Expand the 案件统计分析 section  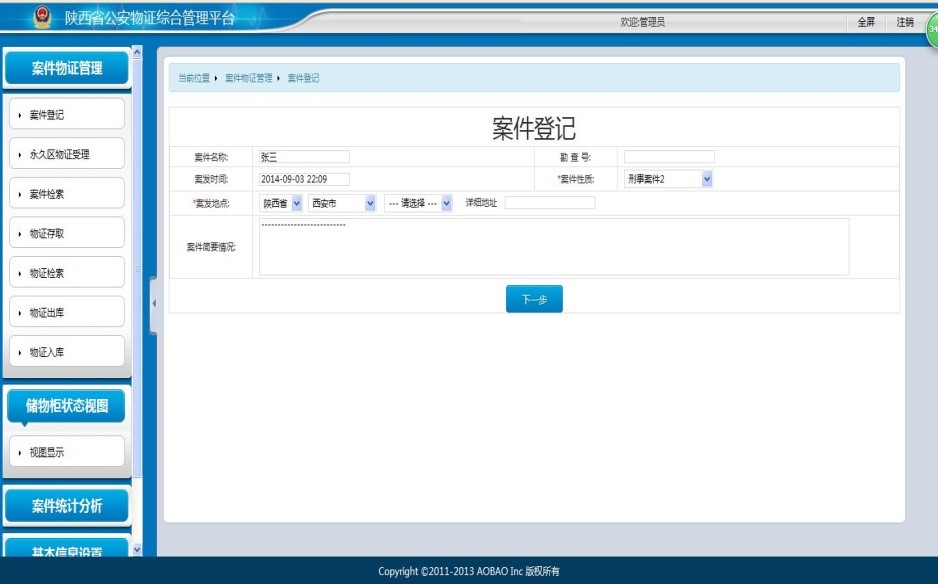(x=66, y=506)
